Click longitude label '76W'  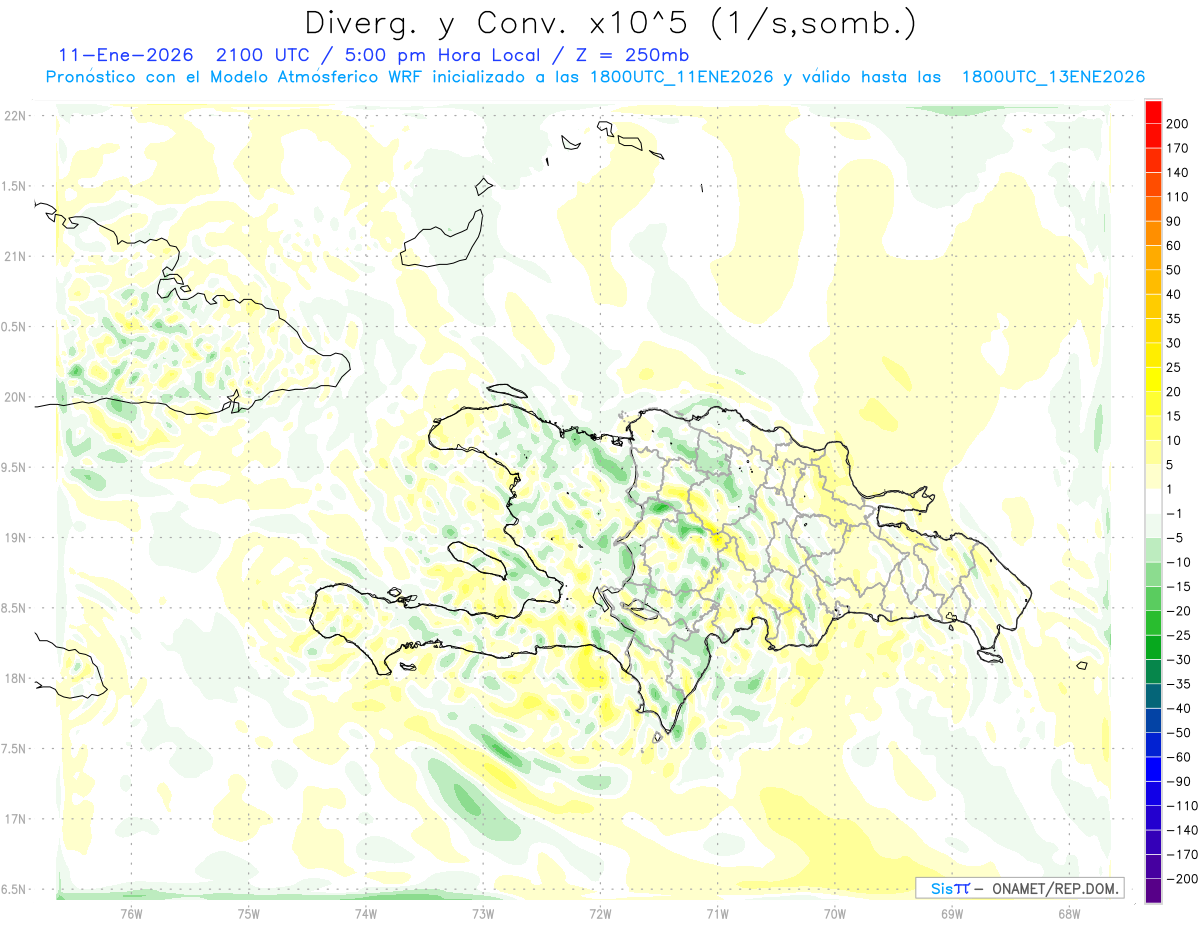coord(131,913)
